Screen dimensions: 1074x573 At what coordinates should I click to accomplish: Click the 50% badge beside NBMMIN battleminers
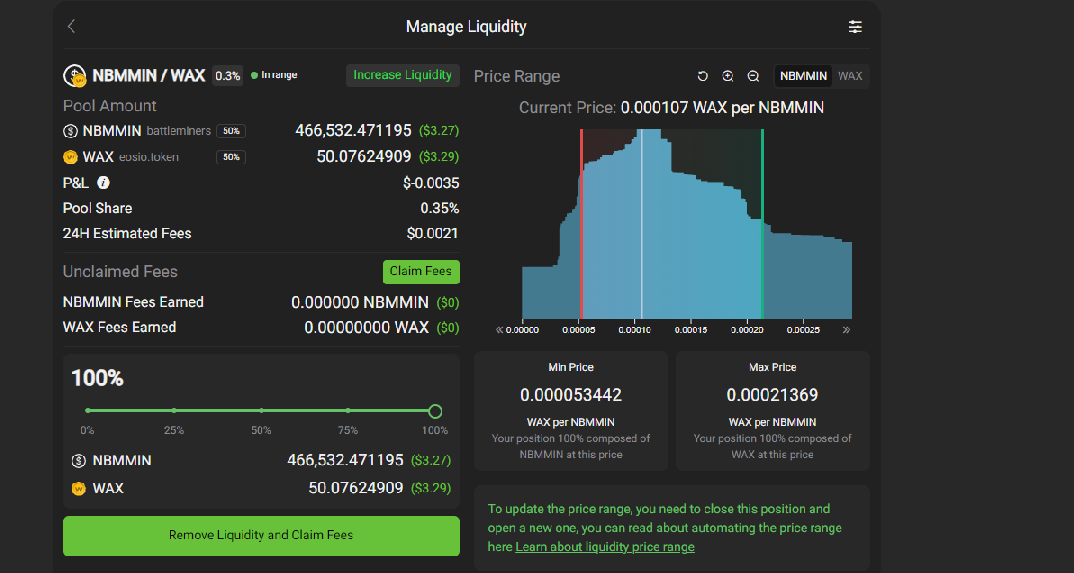(x=231, y=131)
